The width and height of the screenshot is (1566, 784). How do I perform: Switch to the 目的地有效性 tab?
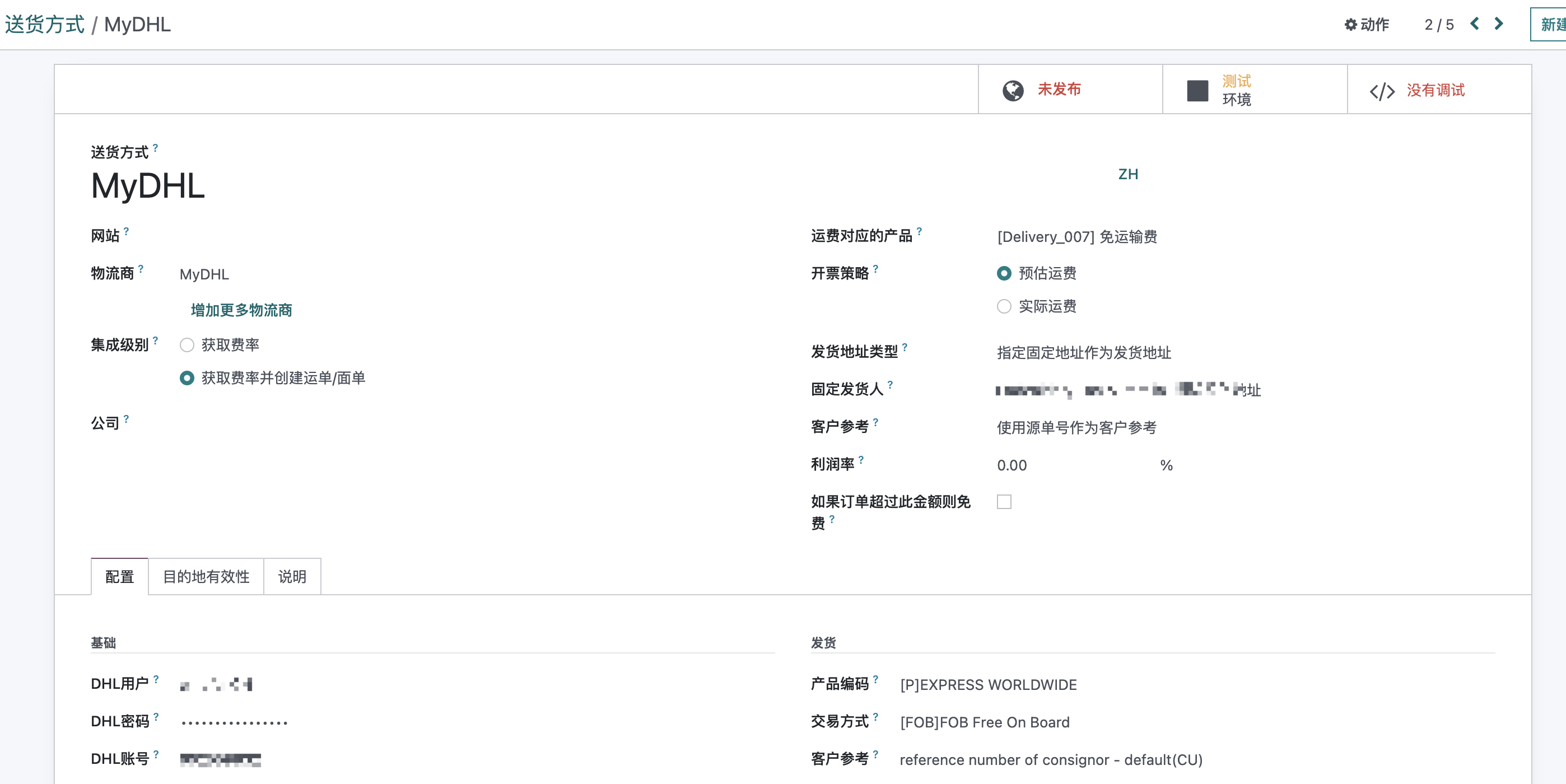pos(206,576)
